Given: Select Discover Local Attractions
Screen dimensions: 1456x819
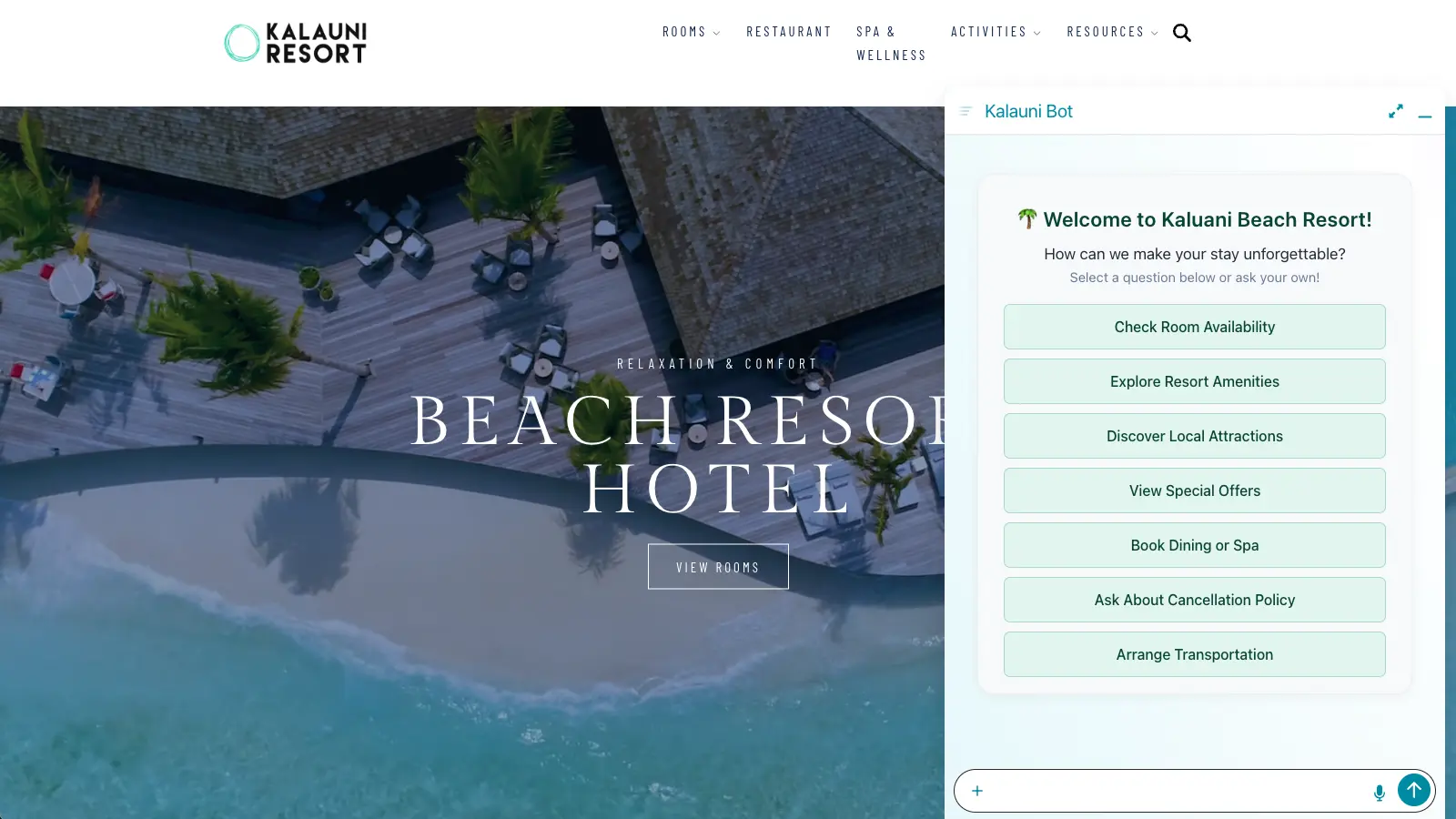Looking at the screenshot, I should [1195, 436].
